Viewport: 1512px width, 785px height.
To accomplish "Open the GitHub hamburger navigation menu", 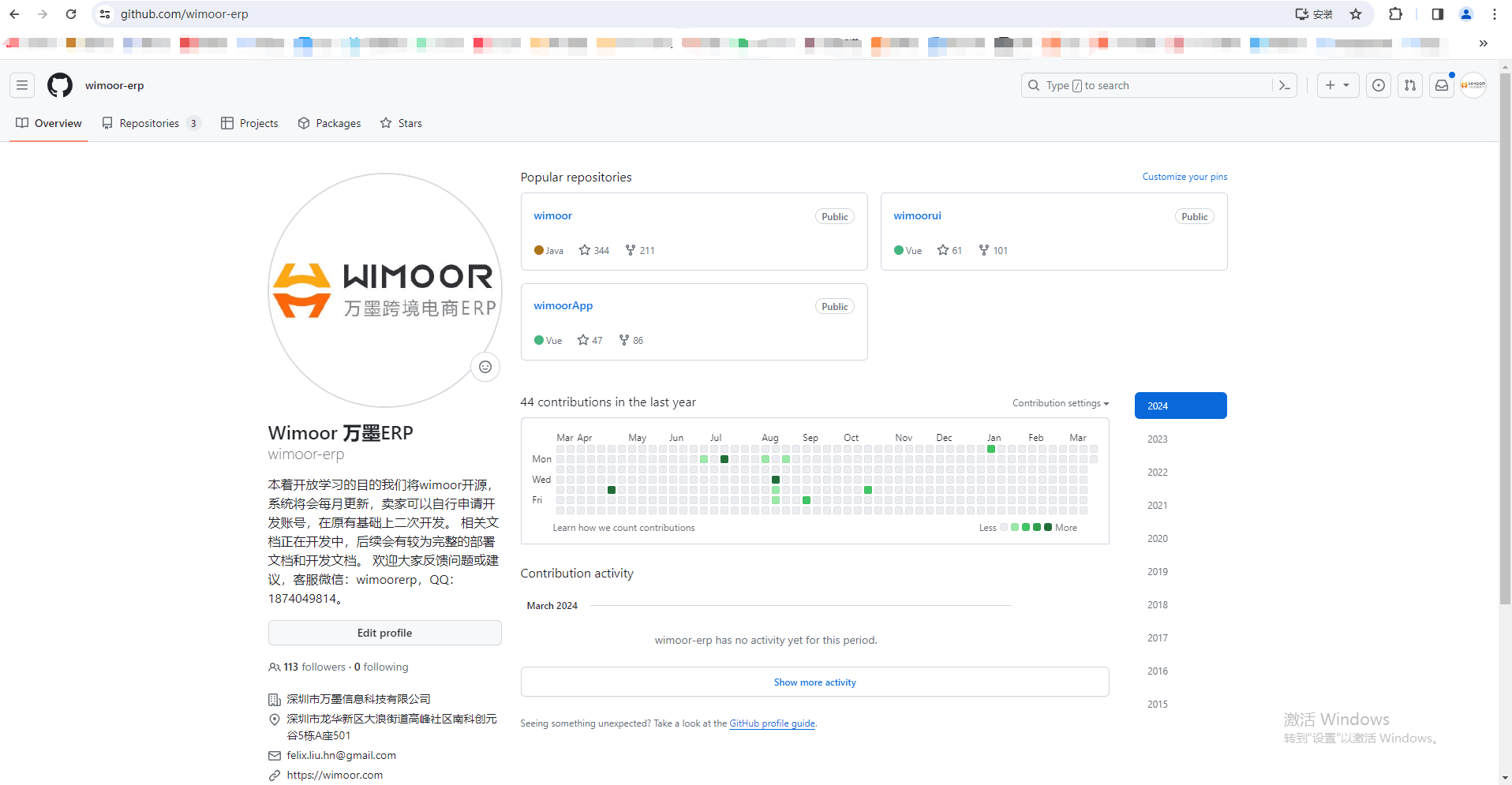I will coord(22,85).
